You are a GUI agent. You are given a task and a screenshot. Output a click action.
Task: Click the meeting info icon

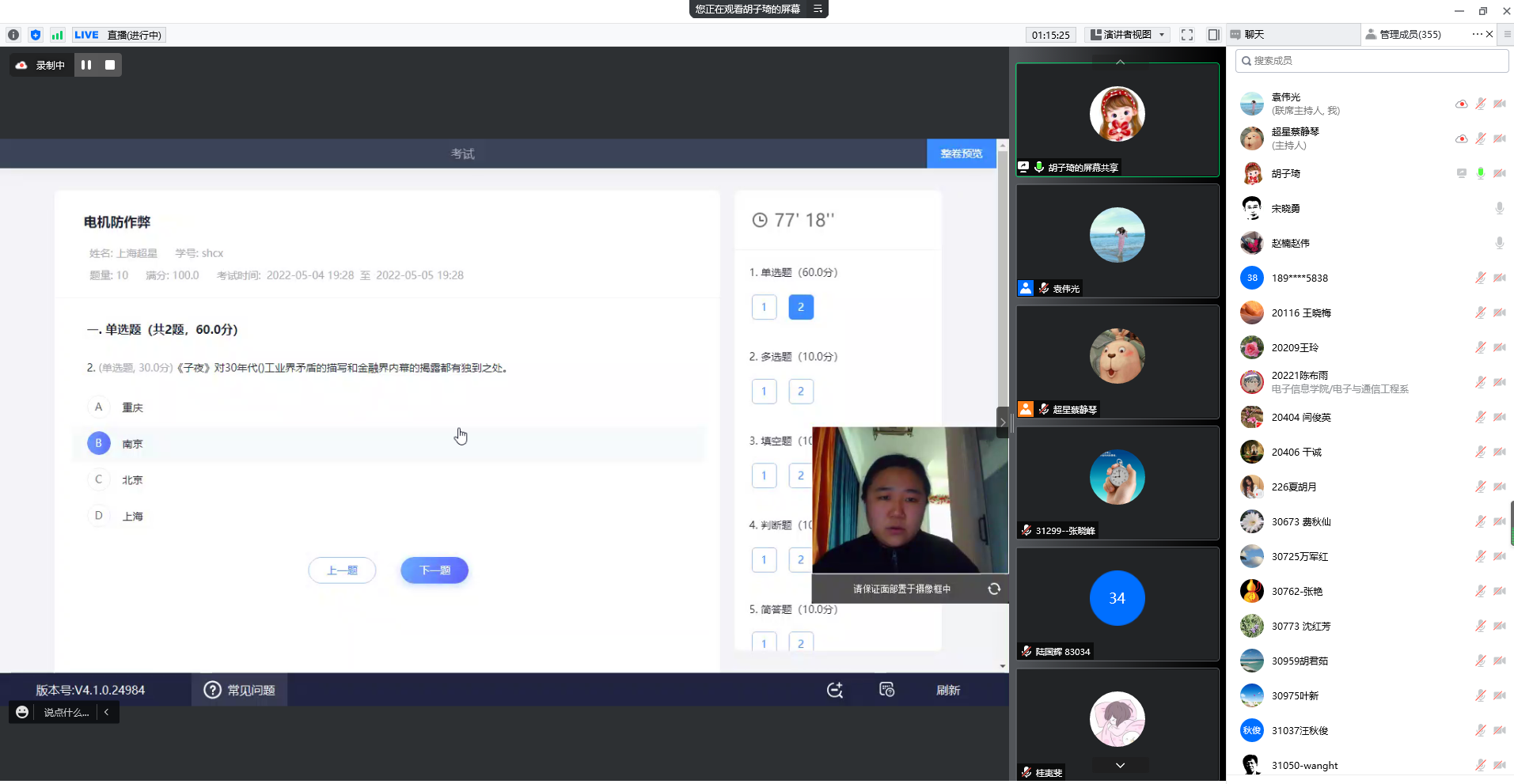(x=13, y=35)
